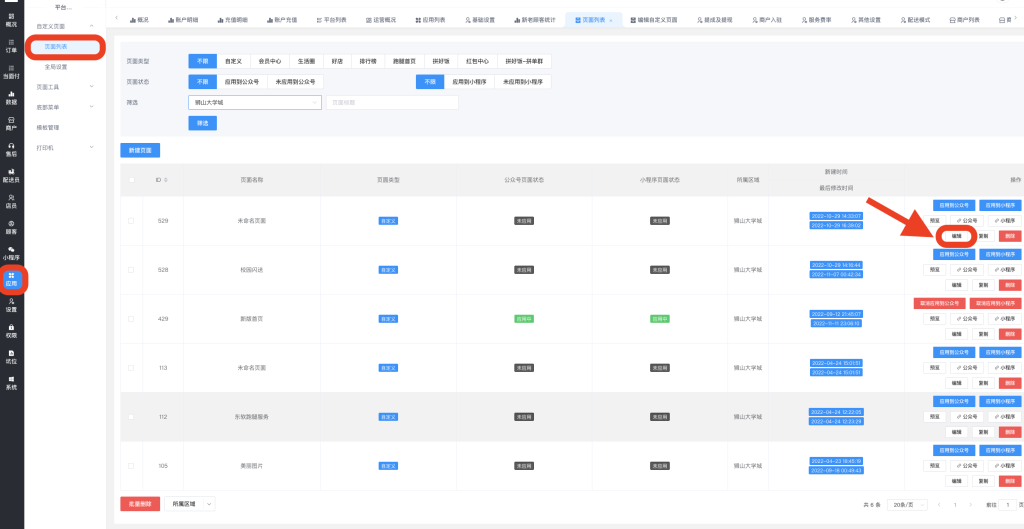Open the 小程序 icon in sidebar

coord(11,252)
